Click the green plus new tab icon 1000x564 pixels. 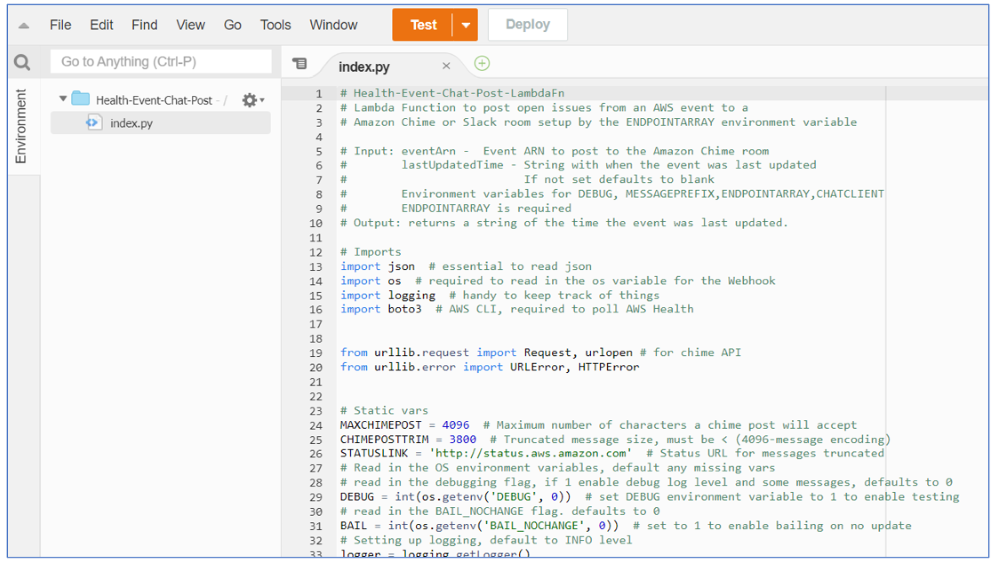482,64
